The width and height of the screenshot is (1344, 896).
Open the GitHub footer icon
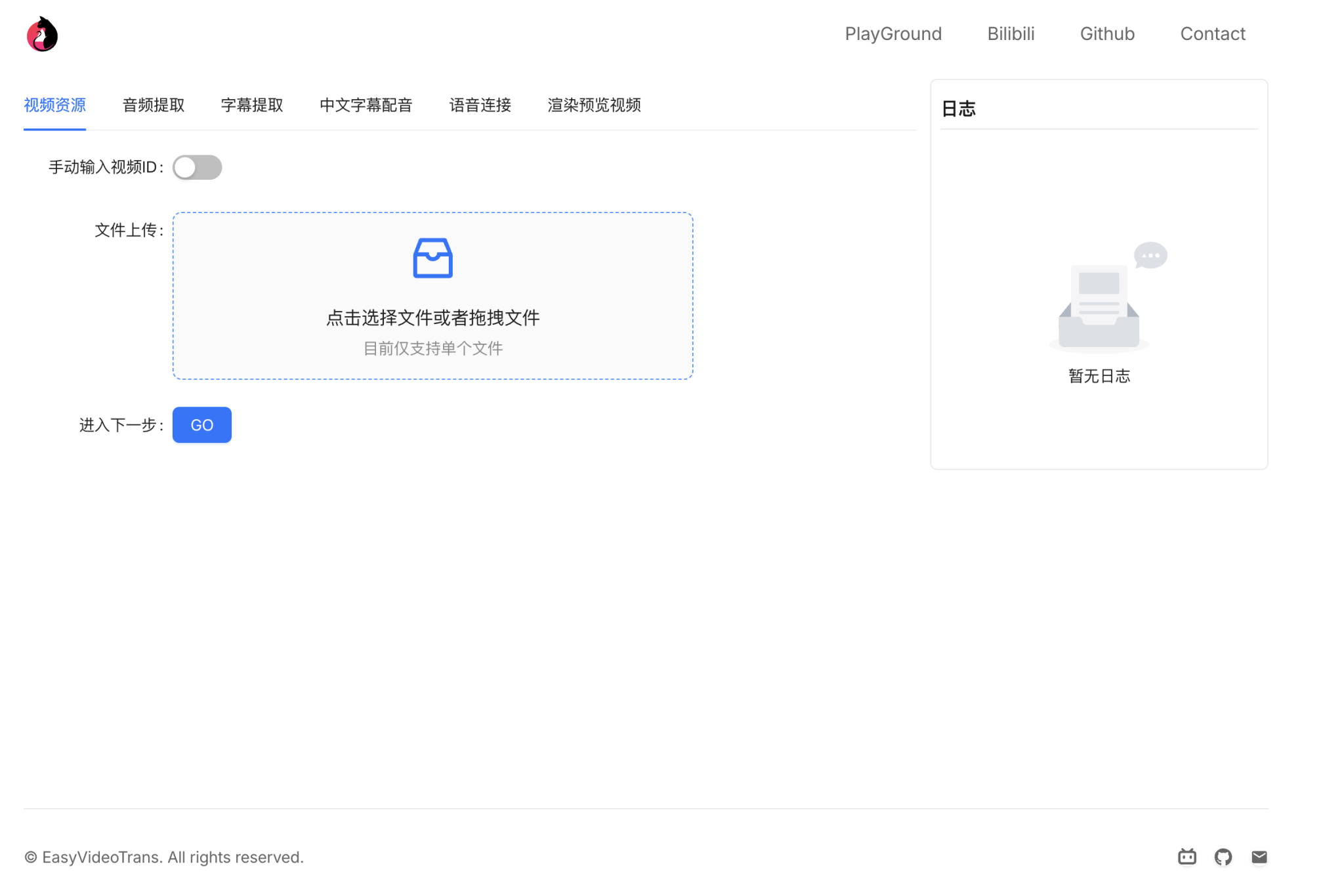click(1223, 857)
